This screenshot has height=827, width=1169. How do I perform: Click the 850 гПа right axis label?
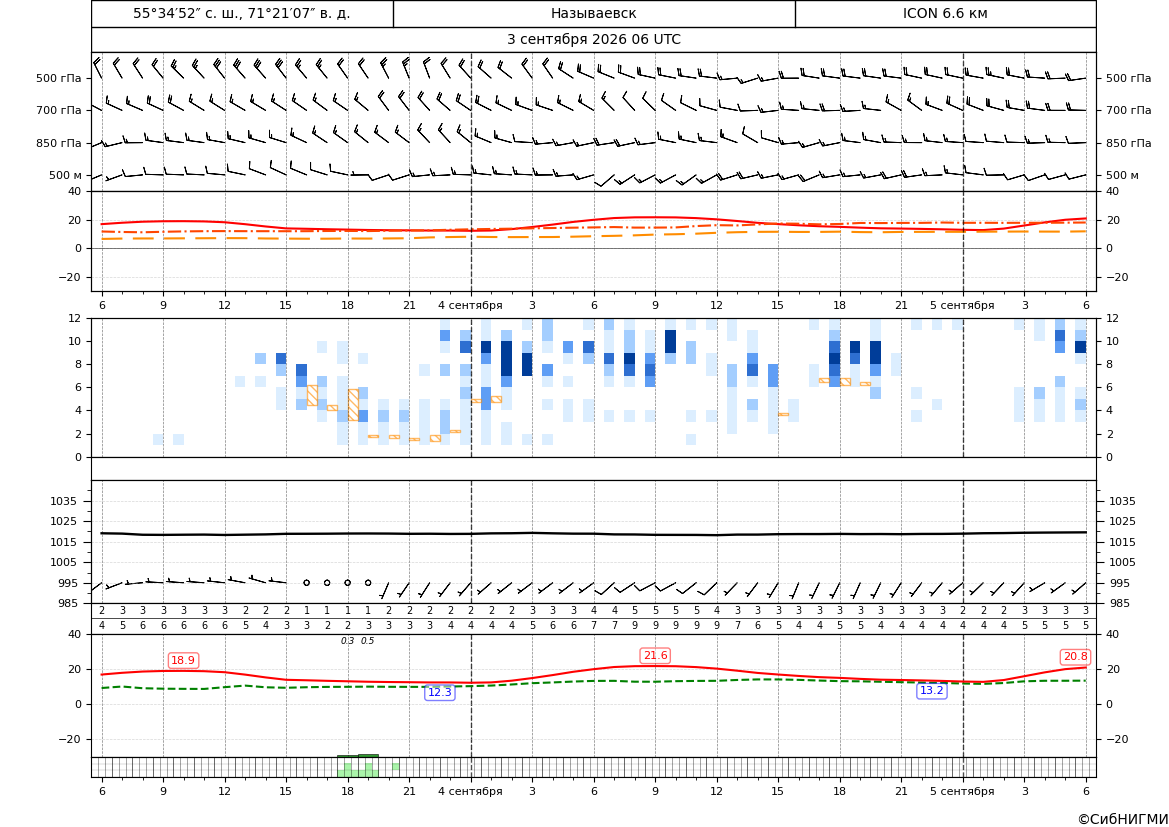pyautogui.click(x=1128, y=143)
